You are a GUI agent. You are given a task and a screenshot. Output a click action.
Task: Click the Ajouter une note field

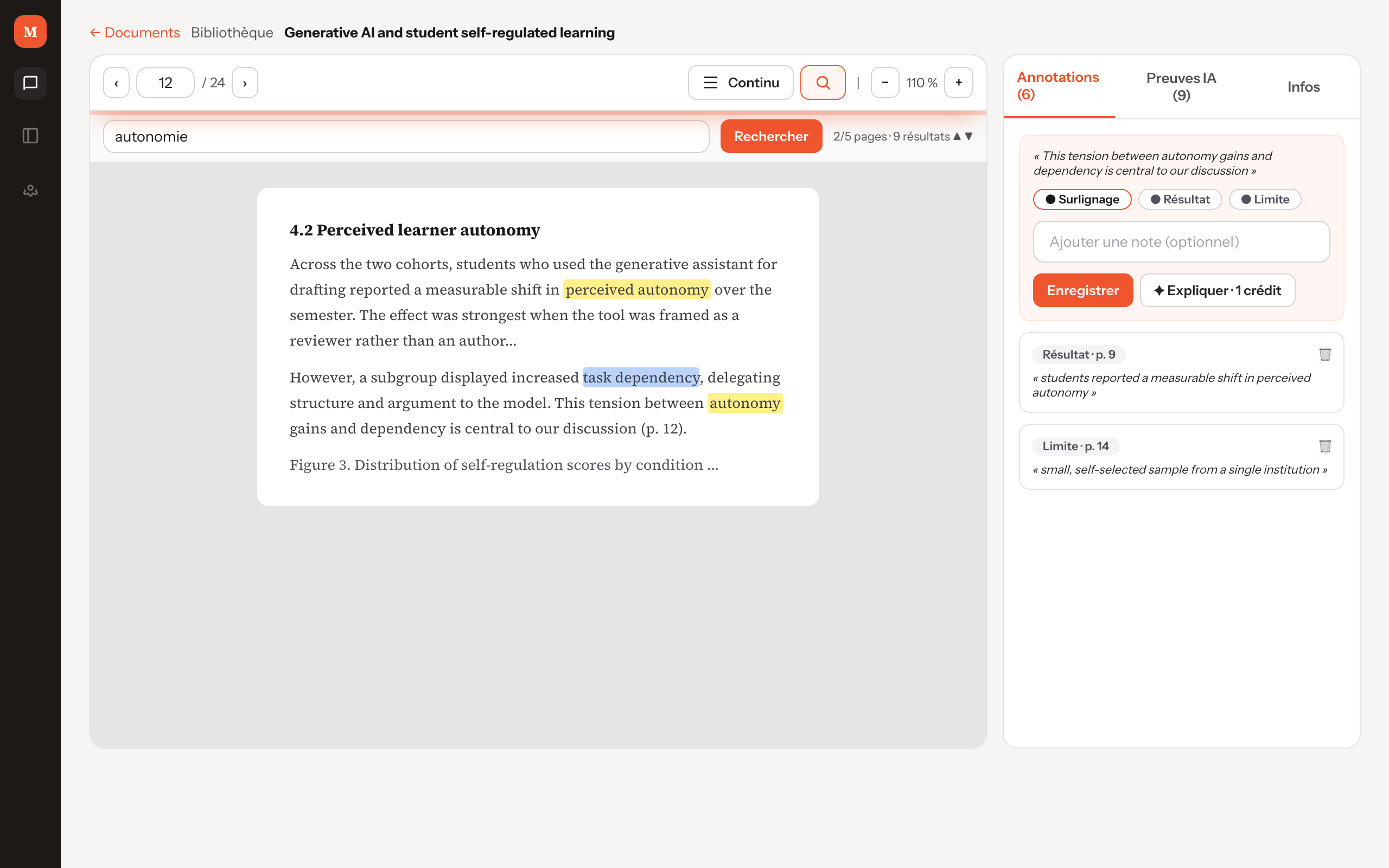(1181, 242)
